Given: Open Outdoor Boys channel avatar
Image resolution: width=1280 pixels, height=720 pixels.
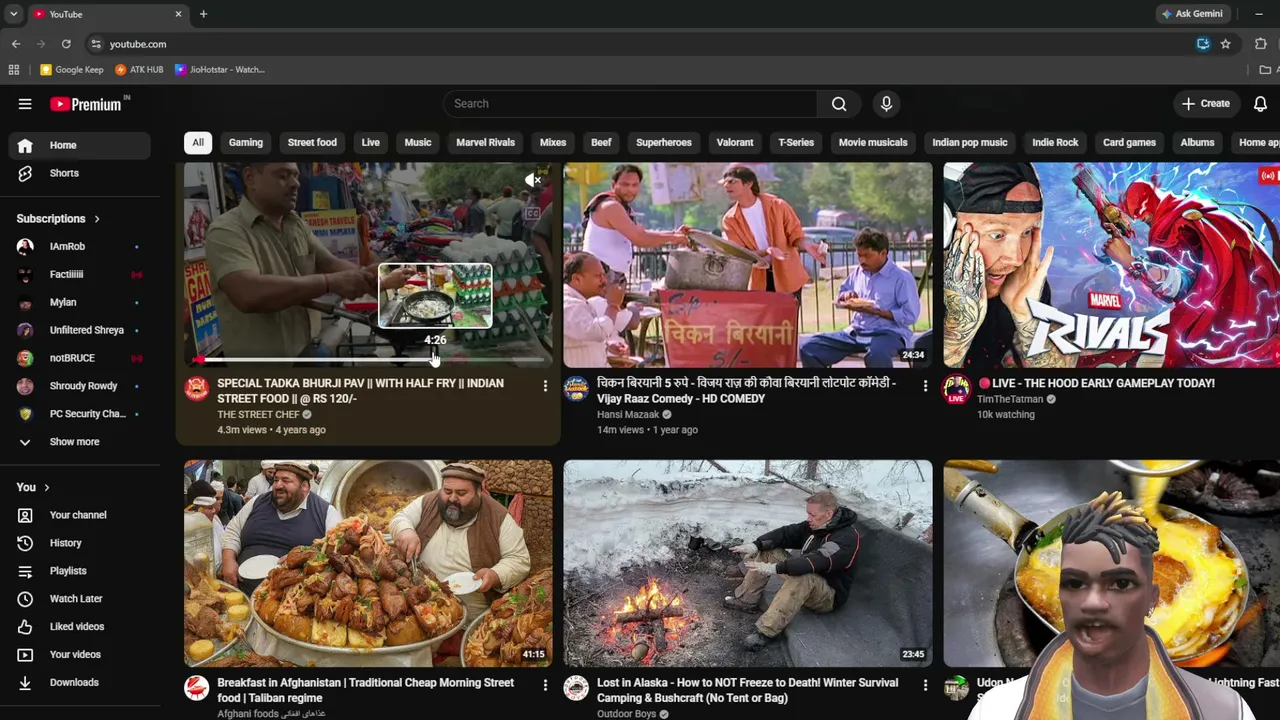Looking at the screenshot, I should pyautogui.click(x=576, y=688).
